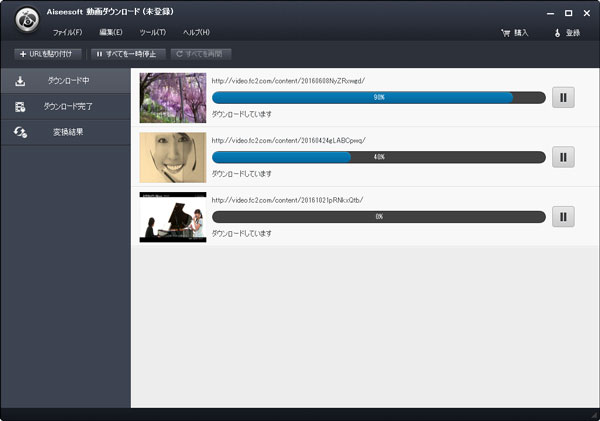This screenshot has height=421, width=600.
Task: Open the 編集(E) menu
Action: (x=110, y=33)
